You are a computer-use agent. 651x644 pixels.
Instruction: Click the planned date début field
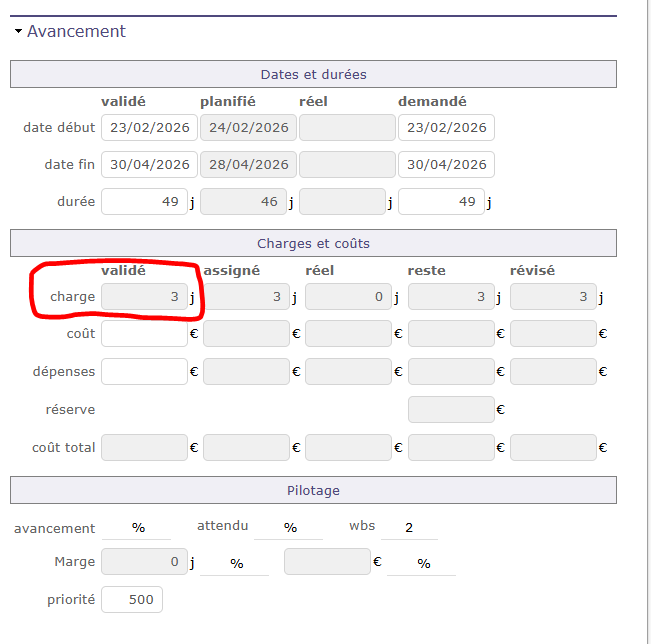coord(248,128)
